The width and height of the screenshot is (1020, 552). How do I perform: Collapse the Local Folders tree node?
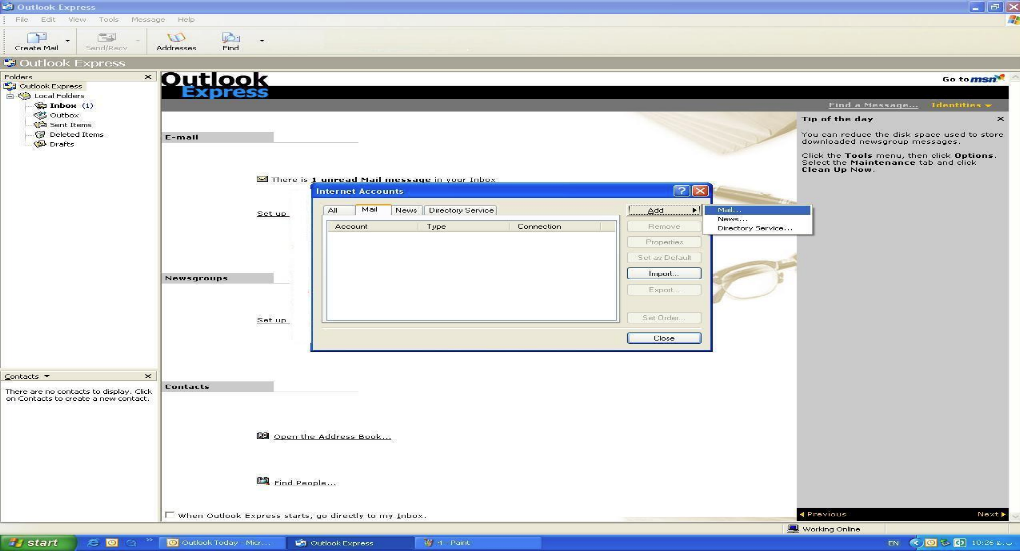pos(10,96)
